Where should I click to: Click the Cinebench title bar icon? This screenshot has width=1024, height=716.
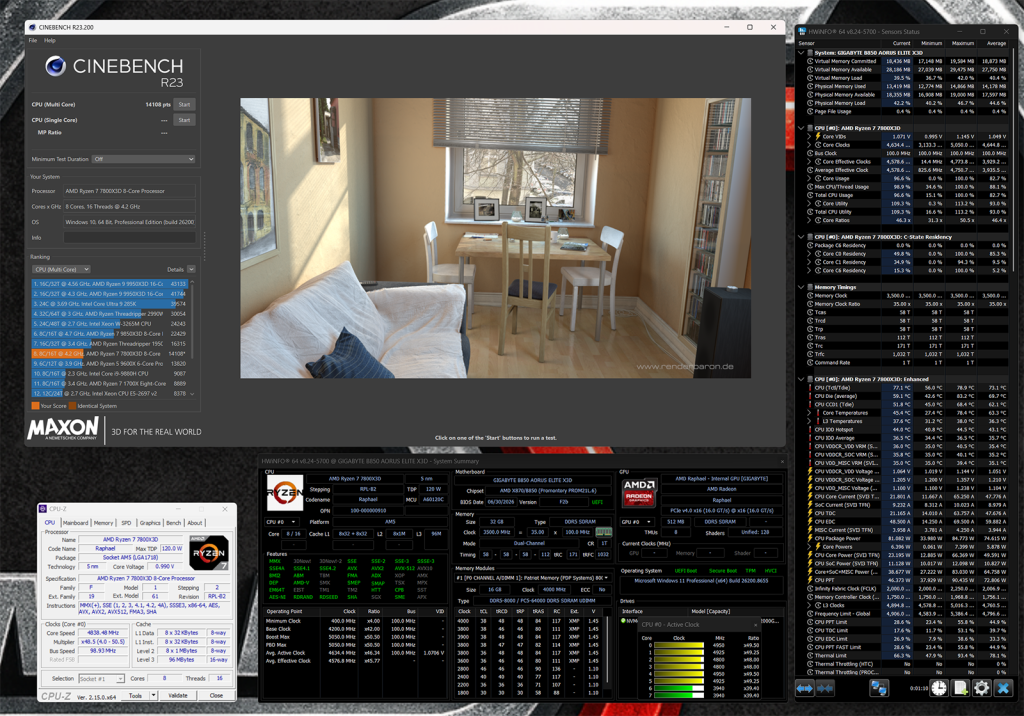coord(32,27)
